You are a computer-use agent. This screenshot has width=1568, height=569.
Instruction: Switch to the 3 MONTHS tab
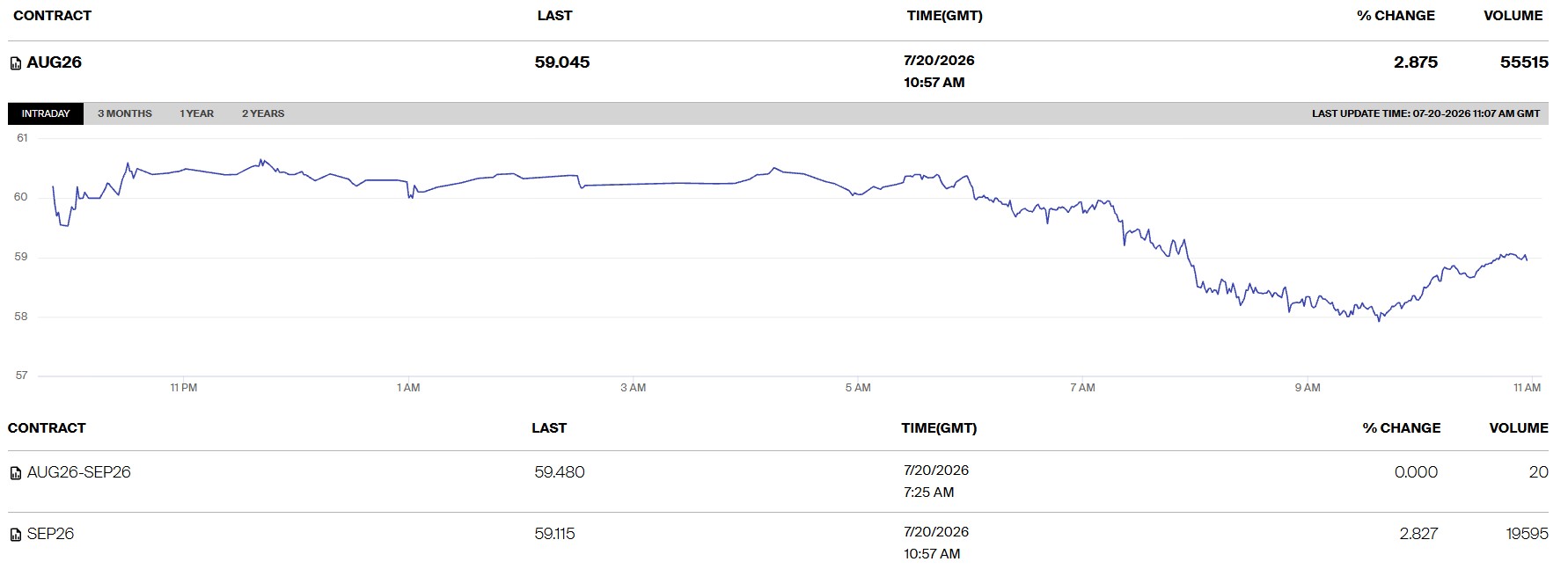[x=125, y=113]
